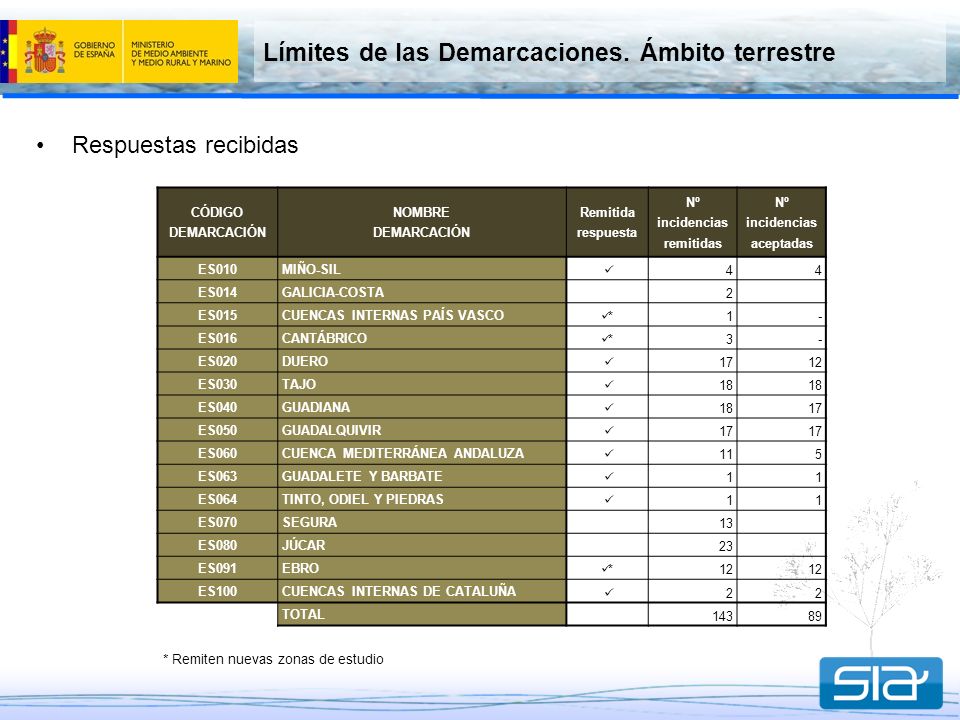Click the starred checkmark in the CANTÁBRICO row

point(607,337)
